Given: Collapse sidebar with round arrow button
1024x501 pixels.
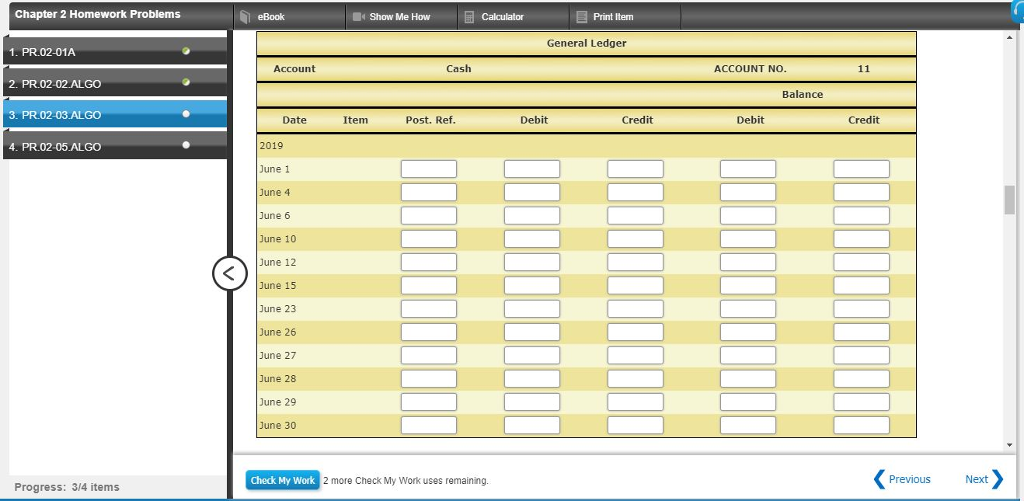Looking at the screenshot, I should pyautogui.click(x=230, y=274).
